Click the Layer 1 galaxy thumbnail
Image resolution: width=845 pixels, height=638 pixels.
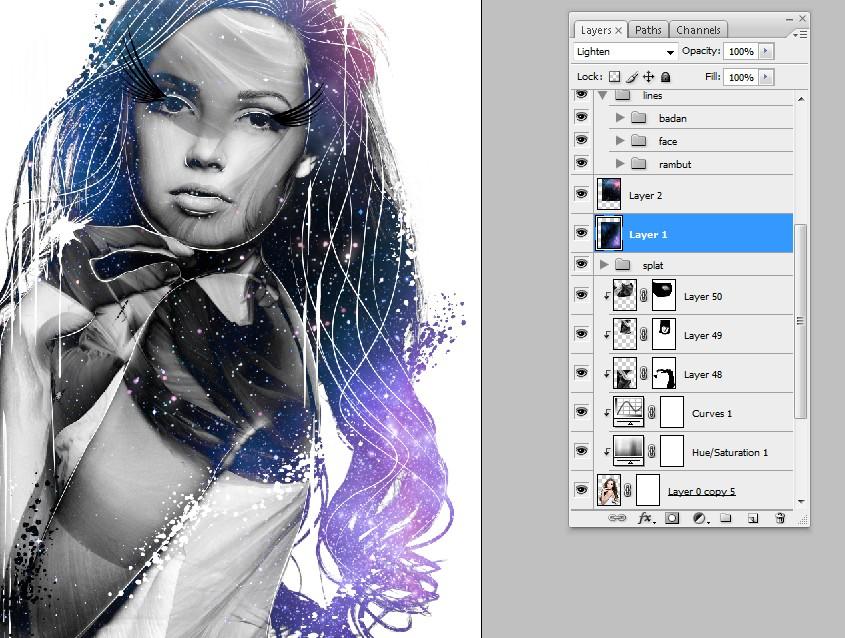tap(609, 233)
